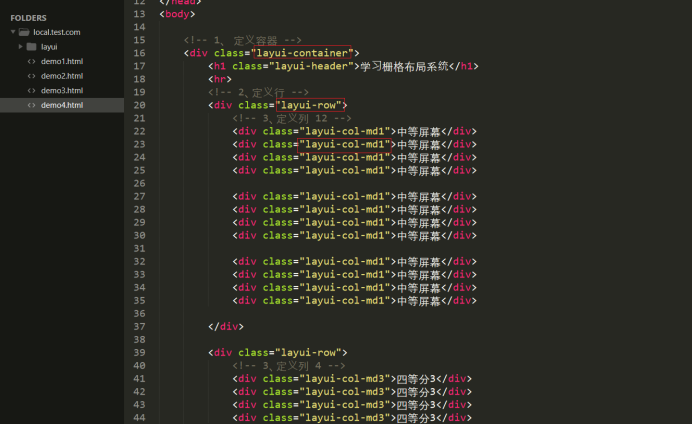This screenshot has width=692, height=425.
Task: Click line number 20 in gutter
Action: [x=139, y=105]
